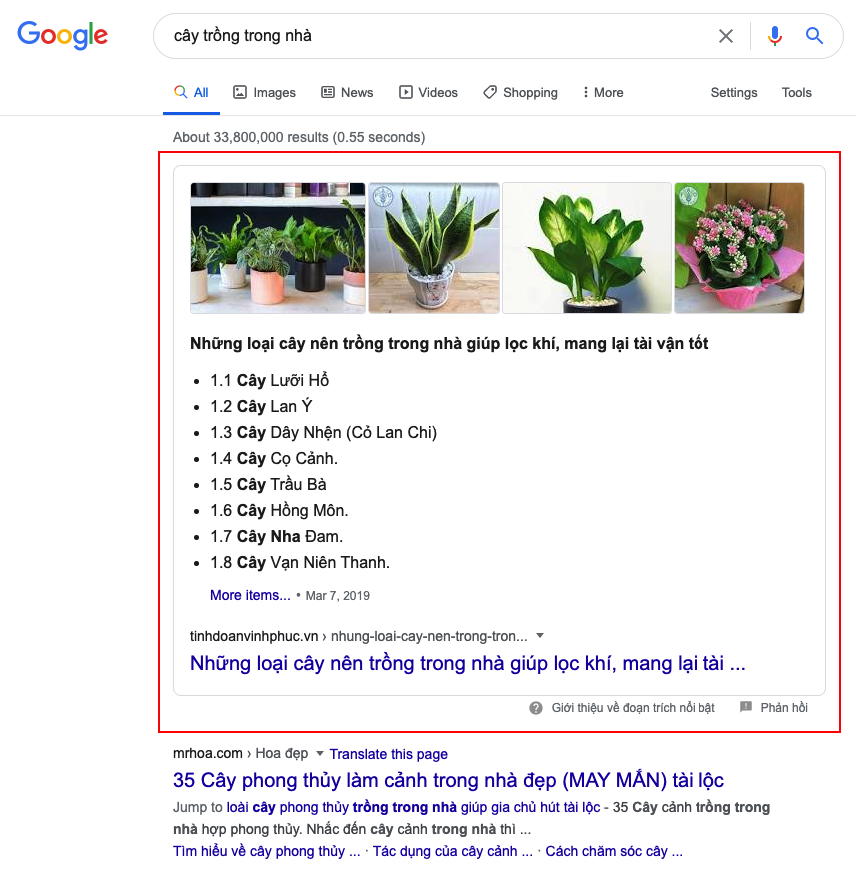Click the help question mark icon
The image size is (856, 880).
536,708
